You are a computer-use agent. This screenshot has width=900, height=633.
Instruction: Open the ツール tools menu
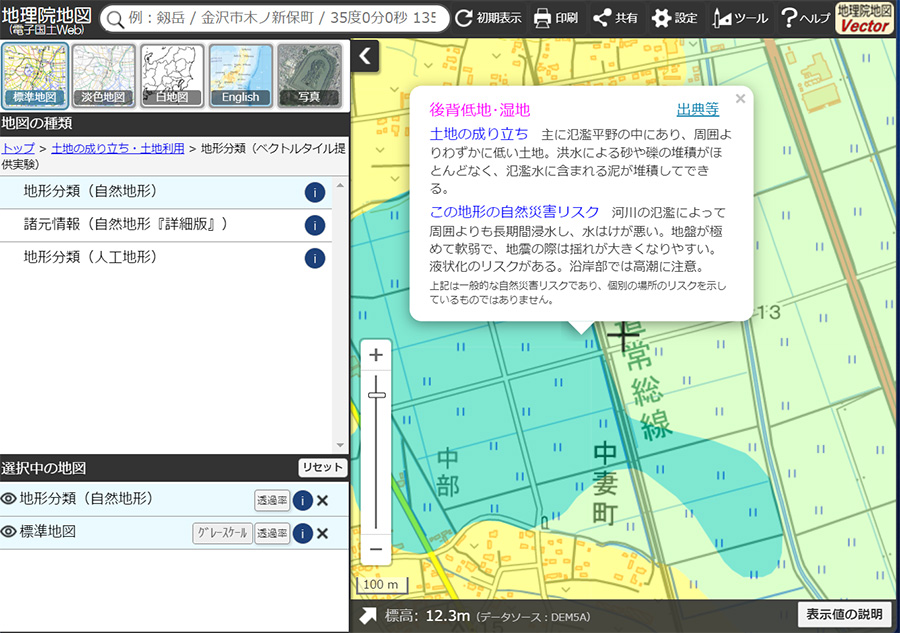[x=740, y=18]
